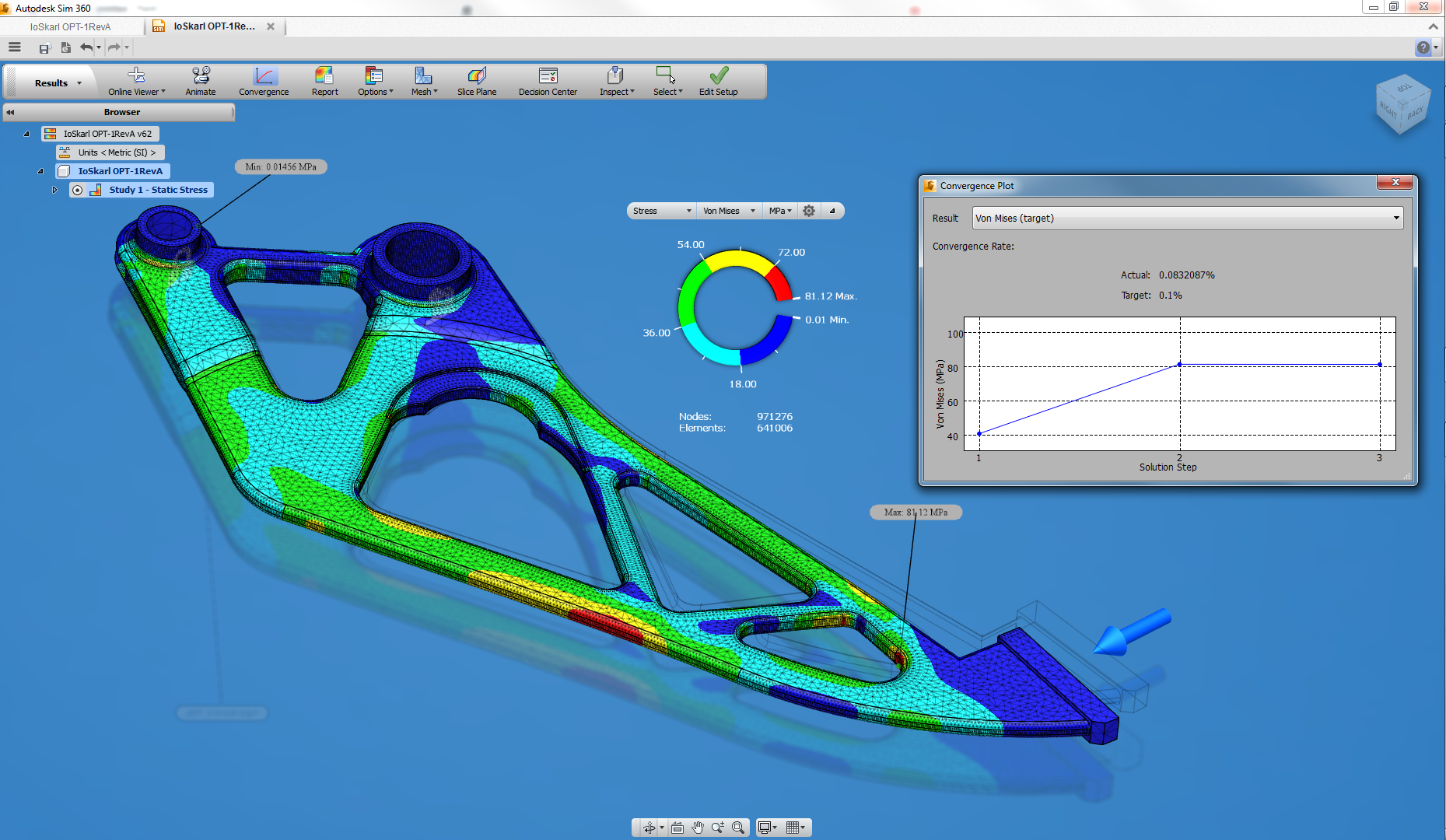The width and height of the screenshot is (1446, 840).
Task: Open the Stress result type dropdown
Action: coord(662,211)
